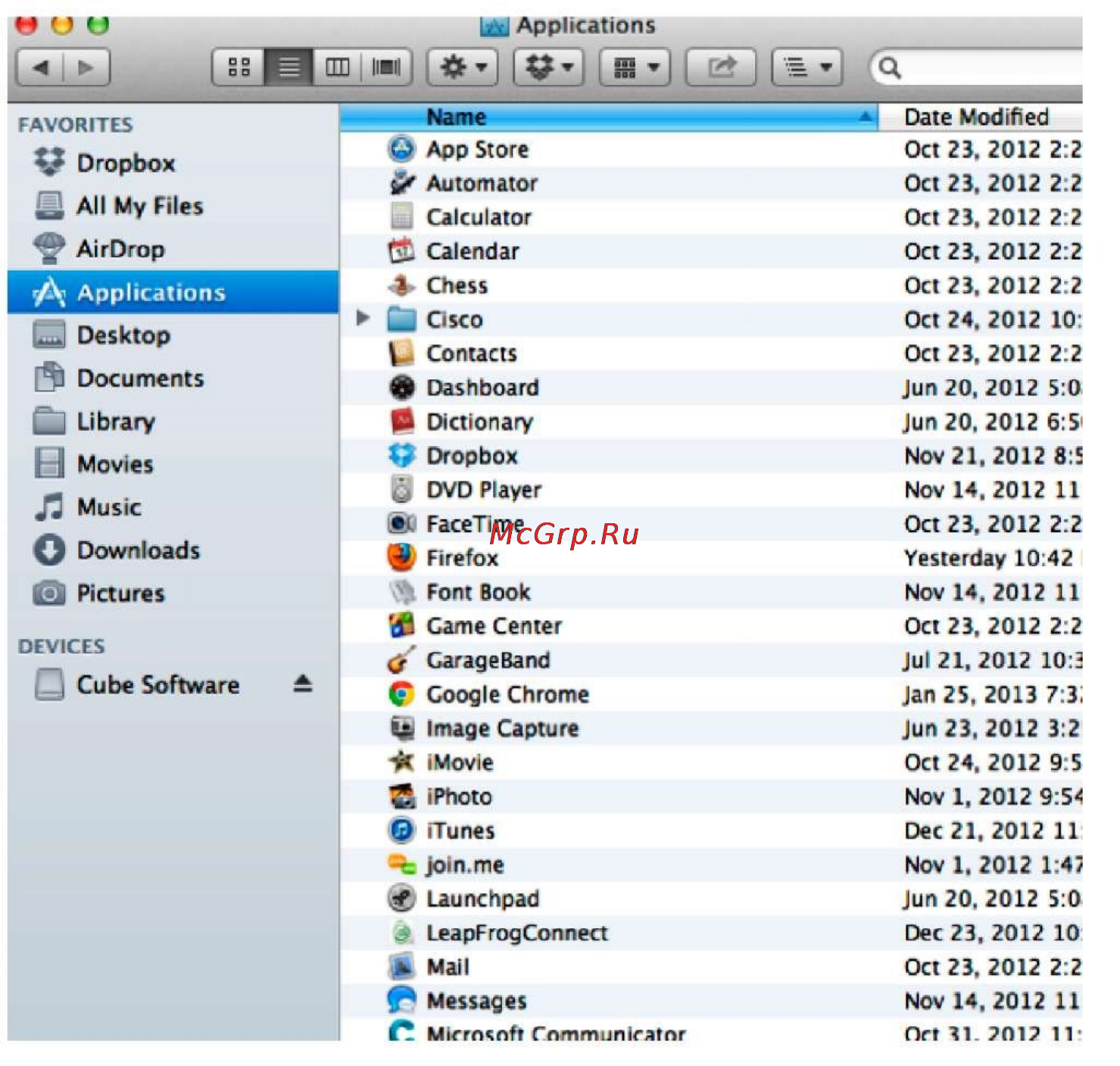
Task: Switch to column view
Action: coord(337,67)
